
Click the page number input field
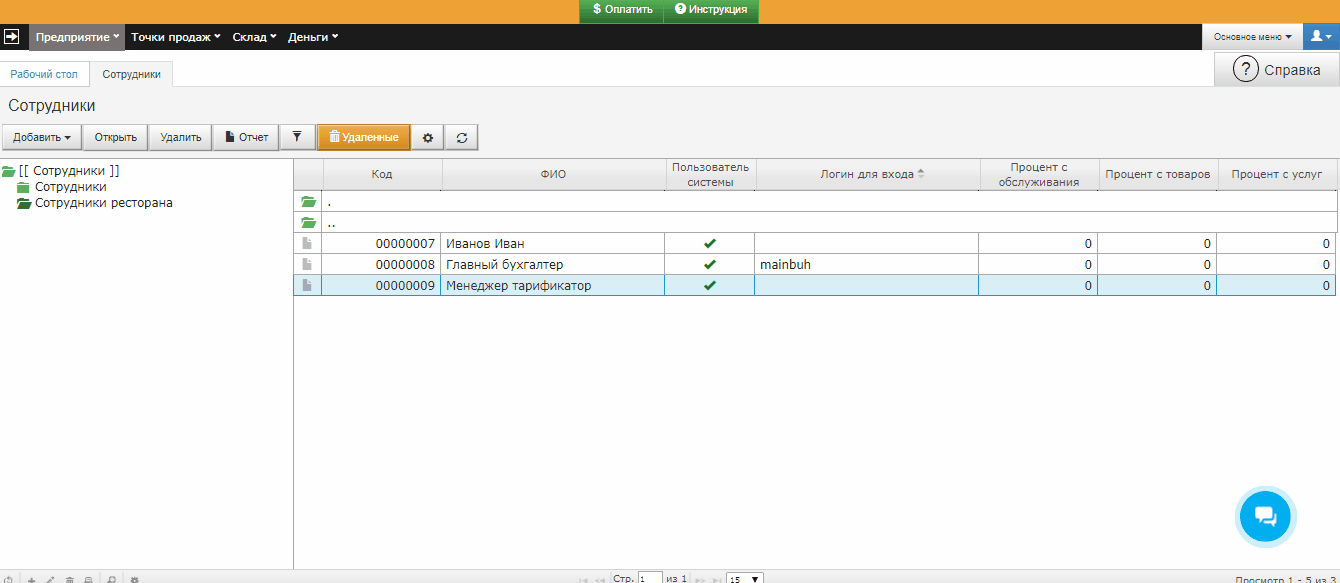click(649, 578)
